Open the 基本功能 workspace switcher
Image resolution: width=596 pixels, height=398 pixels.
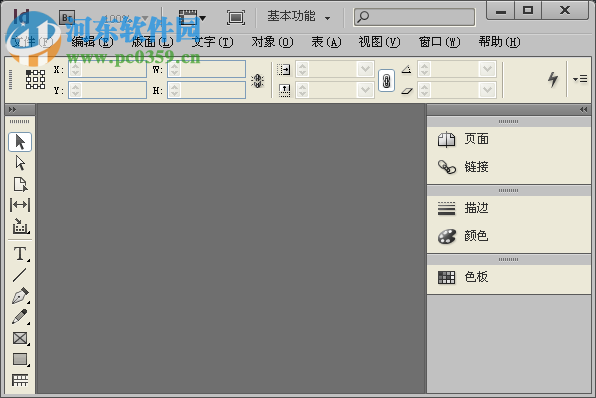pos(299,16)
